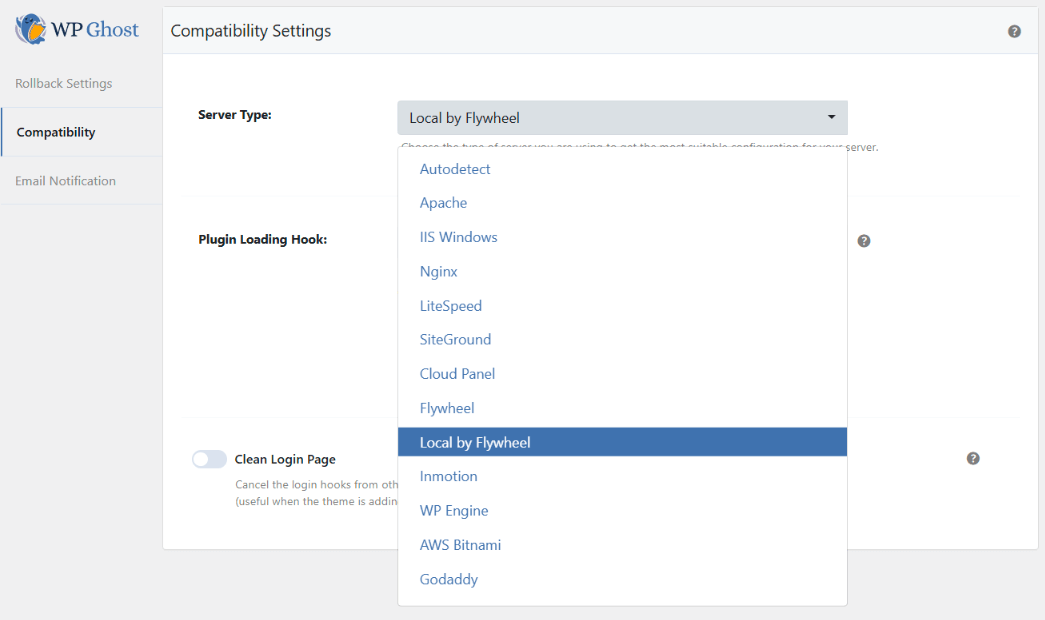Select Nginx in the dropdown list
Image resolution: width=1045 pixels, height=620 pixels.
click(438, 271)
